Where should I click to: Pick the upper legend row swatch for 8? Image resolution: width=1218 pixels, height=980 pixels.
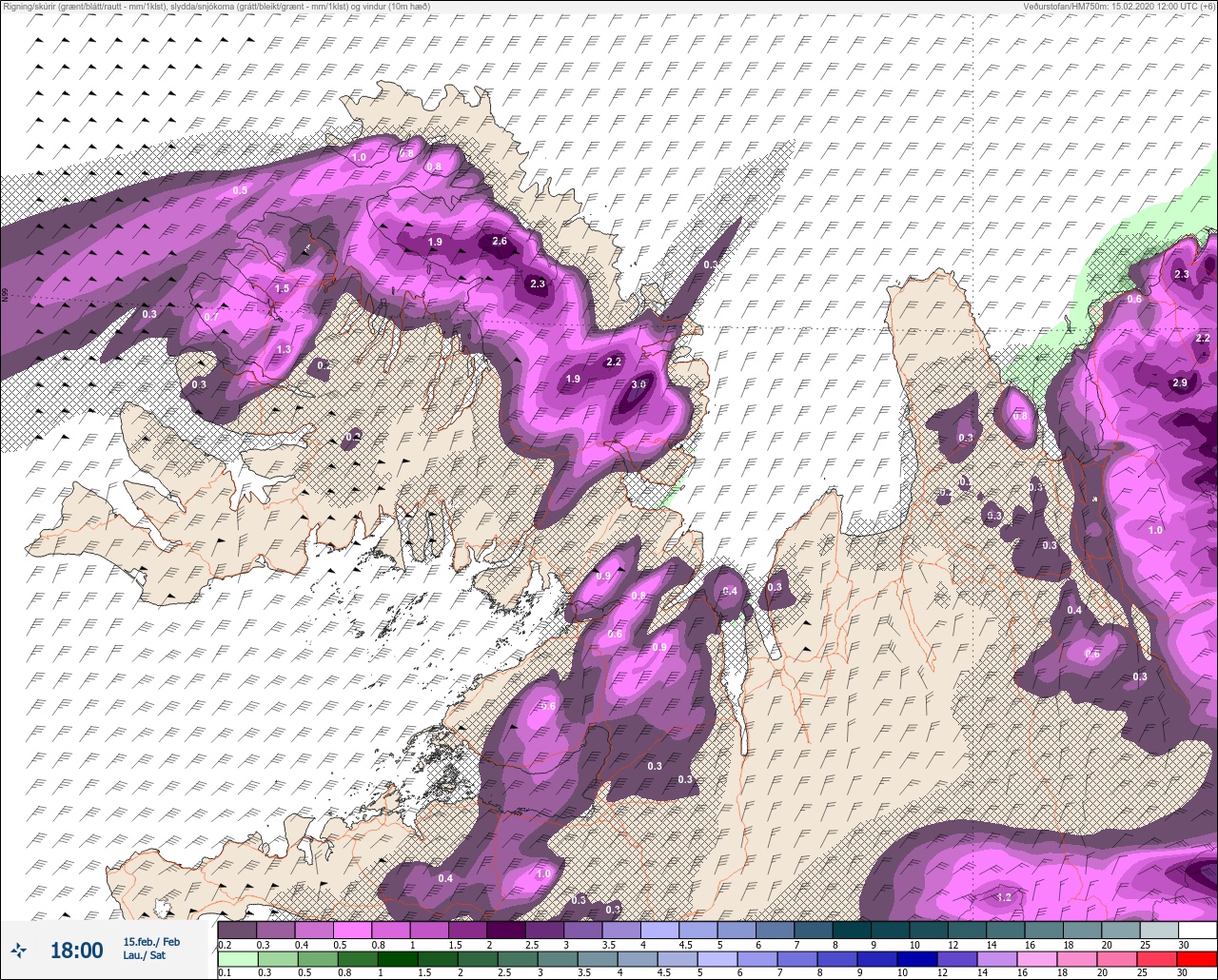tap(852, 930)
